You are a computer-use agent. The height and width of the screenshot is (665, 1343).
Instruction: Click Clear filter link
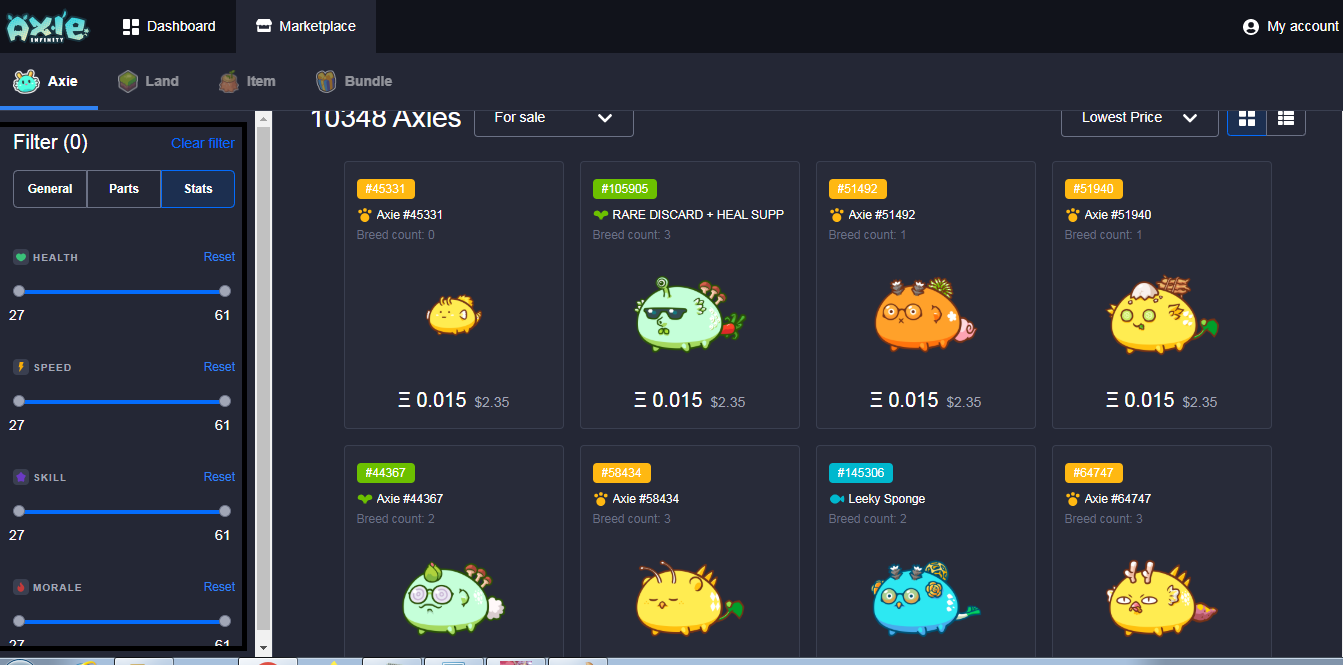[203, 143]
